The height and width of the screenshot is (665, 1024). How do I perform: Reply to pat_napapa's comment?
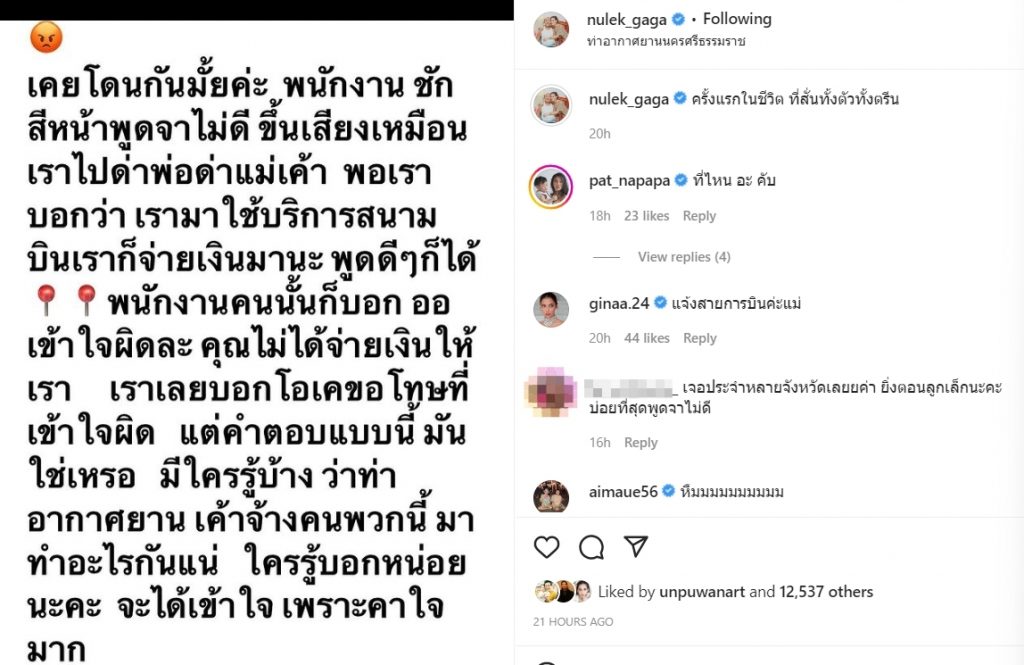pyautogui.click(x=699, y=216)
